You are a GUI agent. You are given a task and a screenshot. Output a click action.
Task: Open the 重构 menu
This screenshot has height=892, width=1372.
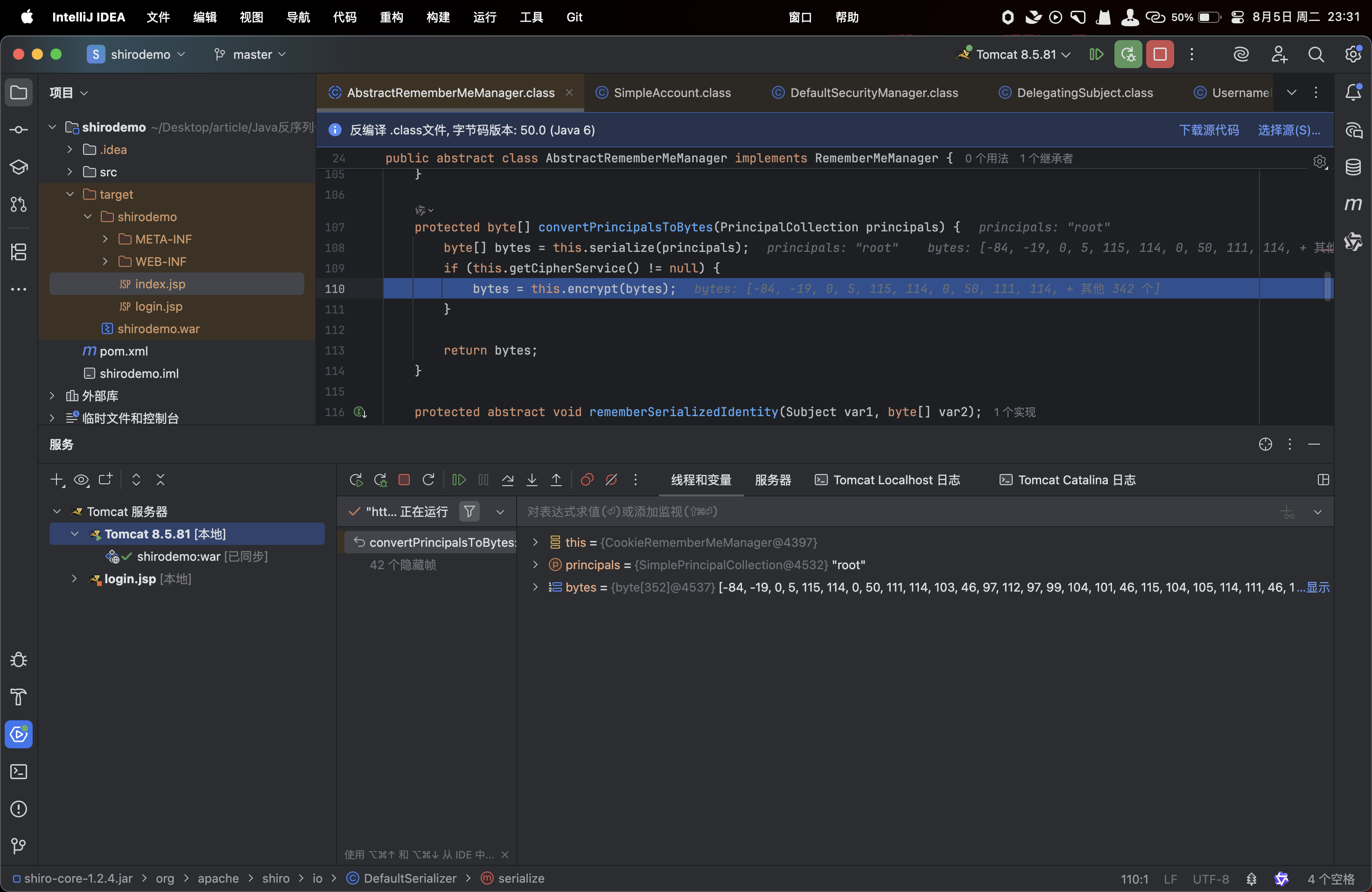(x=392, y=17)
